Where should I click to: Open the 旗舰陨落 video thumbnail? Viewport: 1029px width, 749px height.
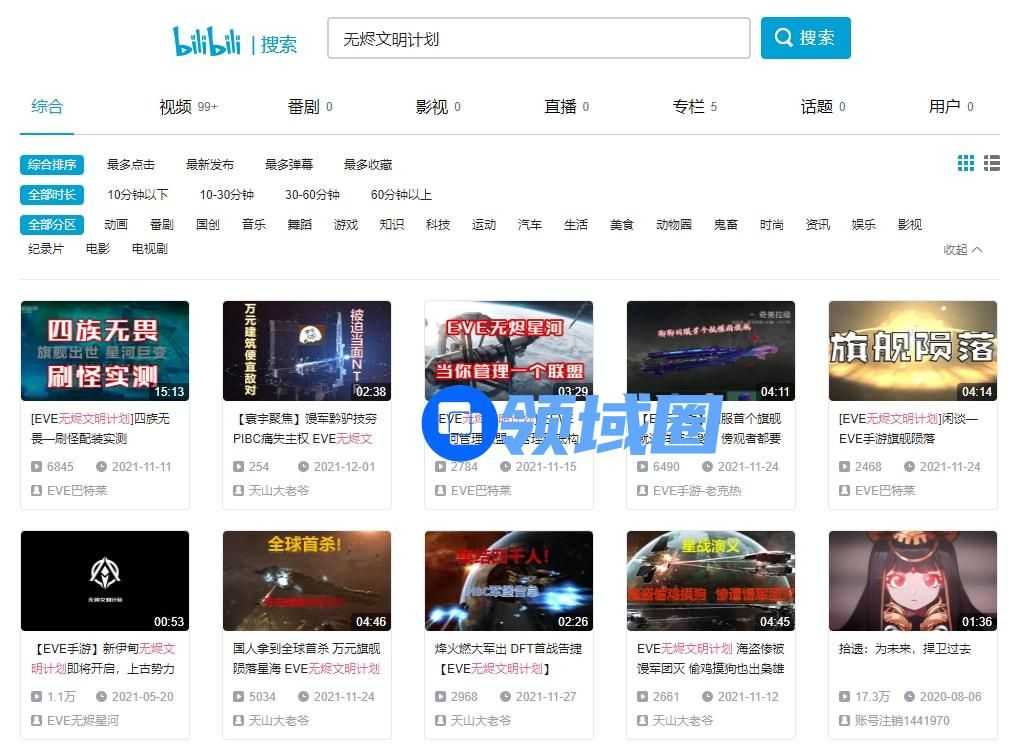tap(912, 350)
